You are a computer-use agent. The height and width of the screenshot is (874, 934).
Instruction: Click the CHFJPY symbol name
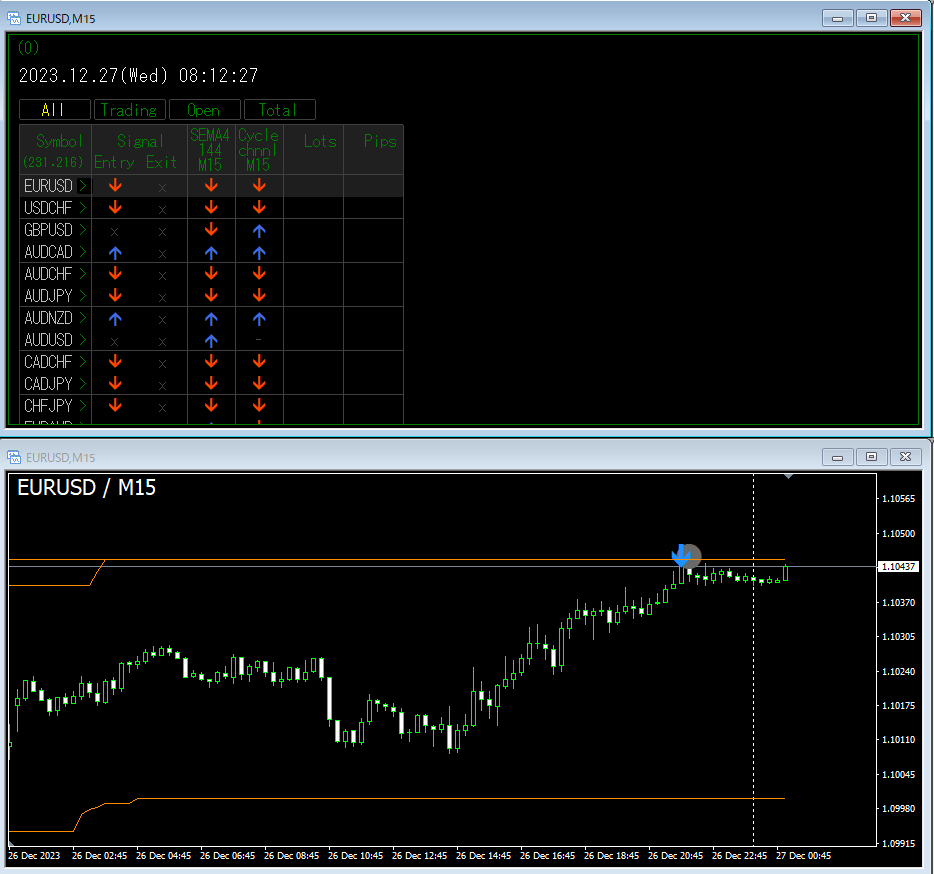click(48, 406)
